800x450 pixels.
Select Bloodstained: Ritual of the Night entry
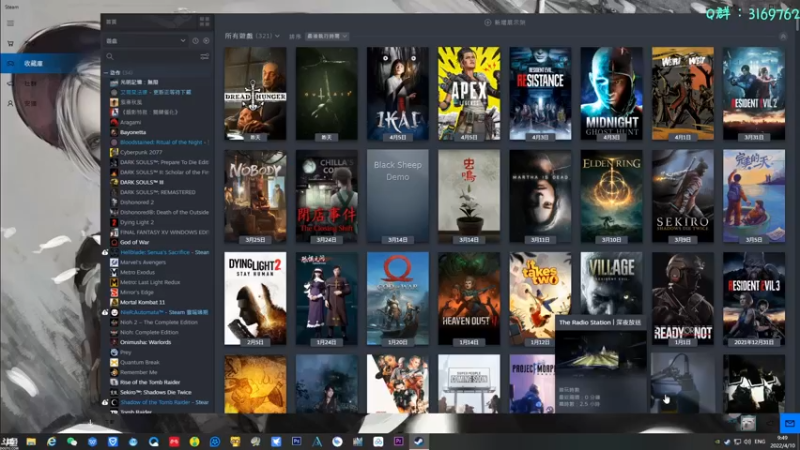coord(164,142)
